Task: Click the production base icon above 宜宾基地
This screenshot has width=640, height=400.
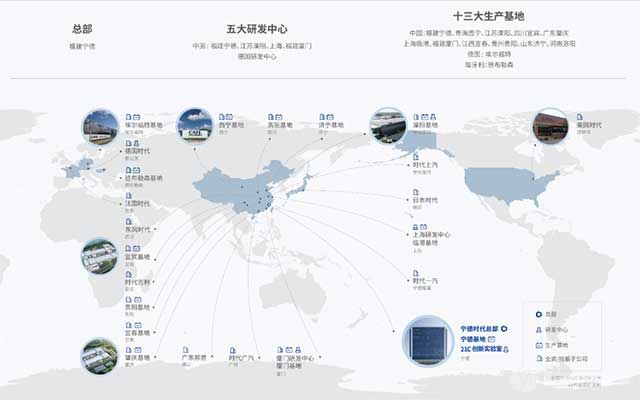Action: [136, 248]
